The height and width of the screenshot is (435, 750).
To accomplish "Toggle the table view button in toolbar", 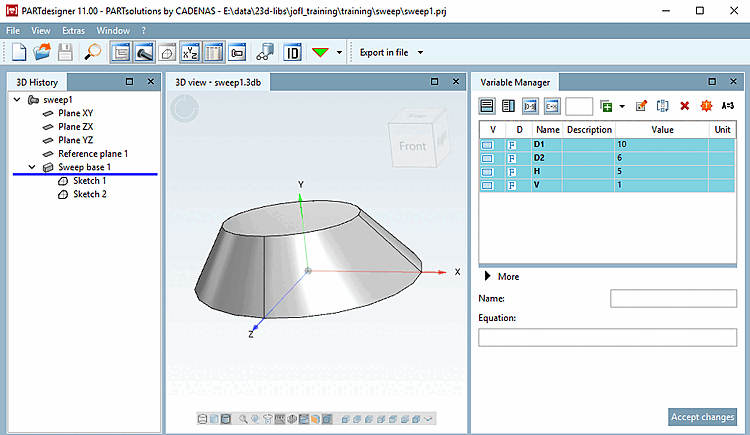I will coord(214,52).
